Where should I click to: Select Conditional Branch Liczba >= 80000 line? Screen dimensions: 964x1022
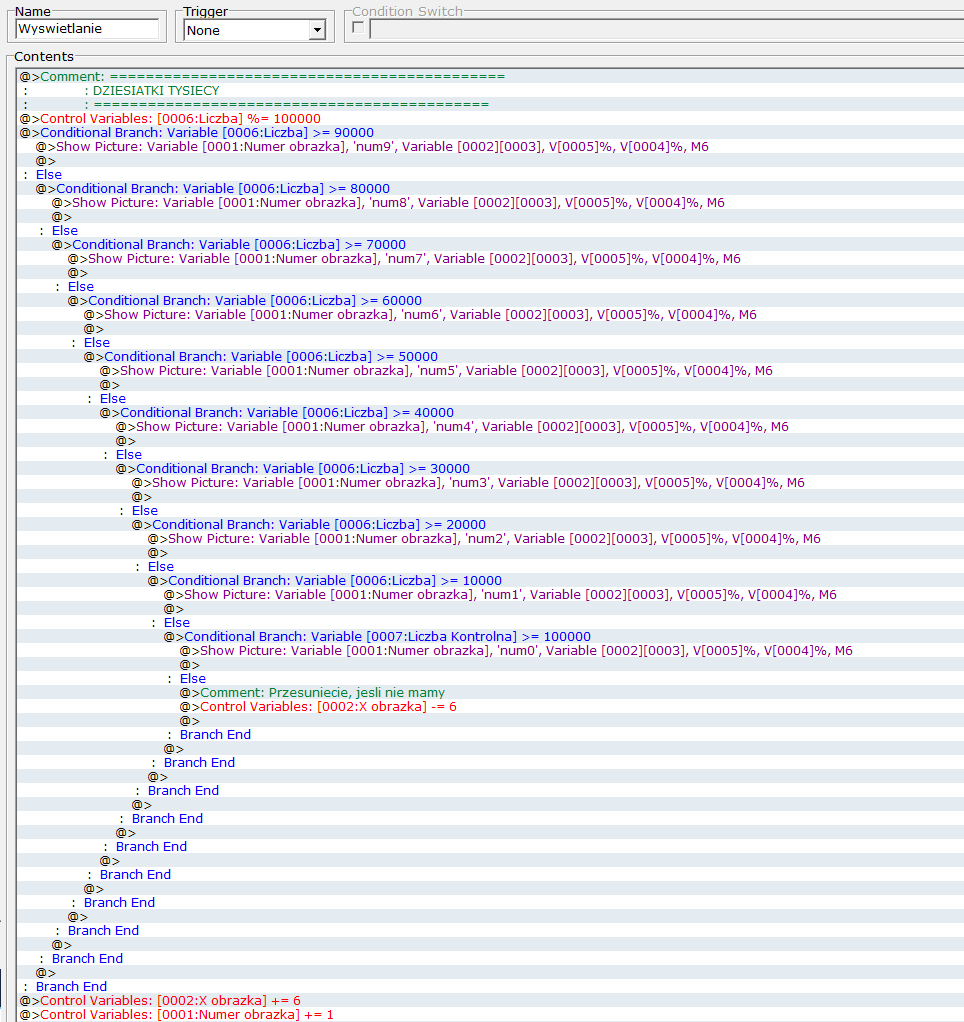click(212, 189)
